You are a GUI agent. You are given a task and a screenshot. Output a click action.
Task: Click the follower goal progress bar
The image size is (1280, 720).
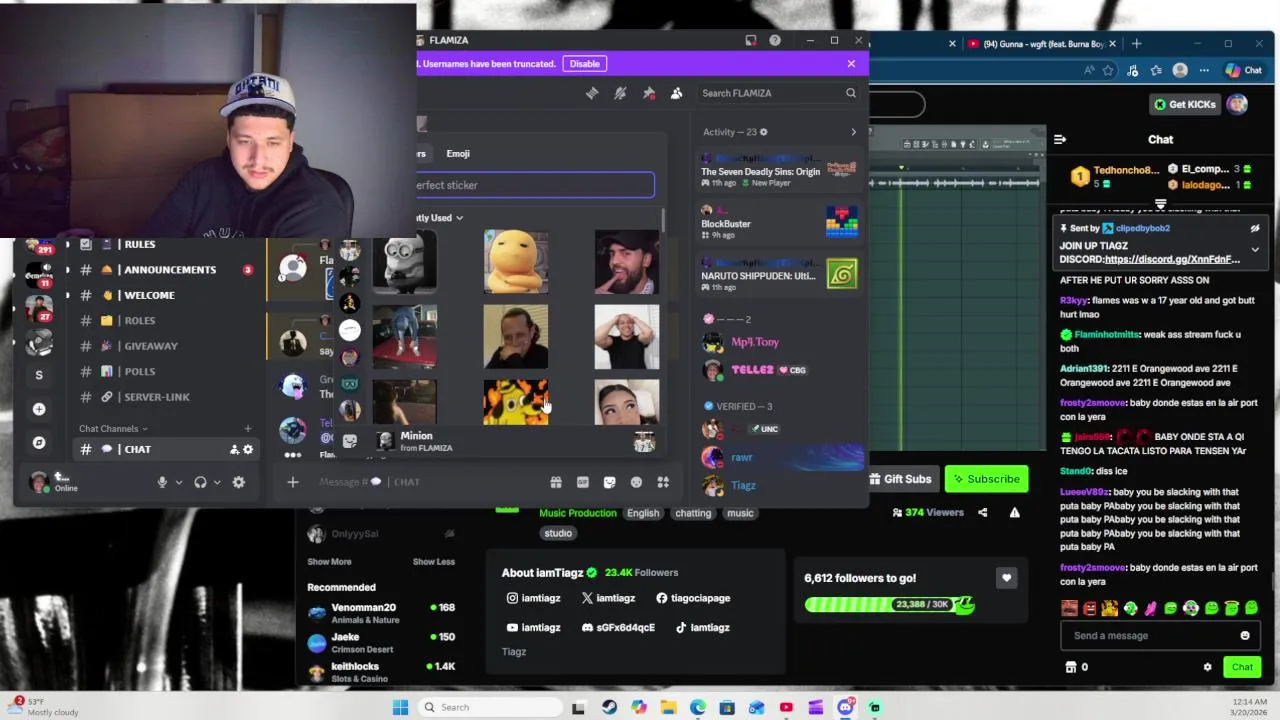point(889,605)
